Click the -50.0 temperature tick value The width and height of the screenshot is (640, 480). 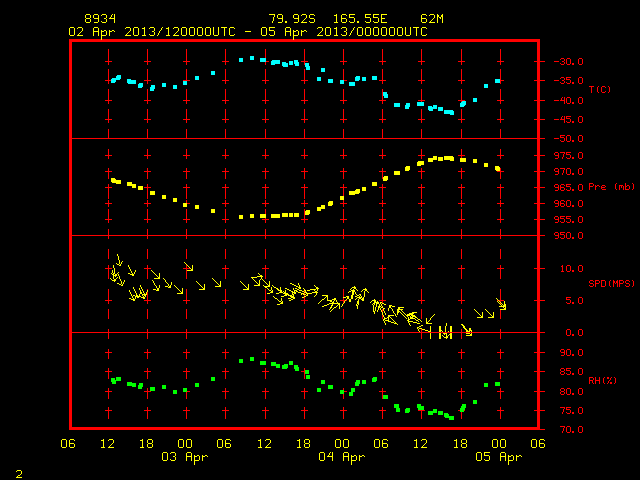click(x=568, y=139)
